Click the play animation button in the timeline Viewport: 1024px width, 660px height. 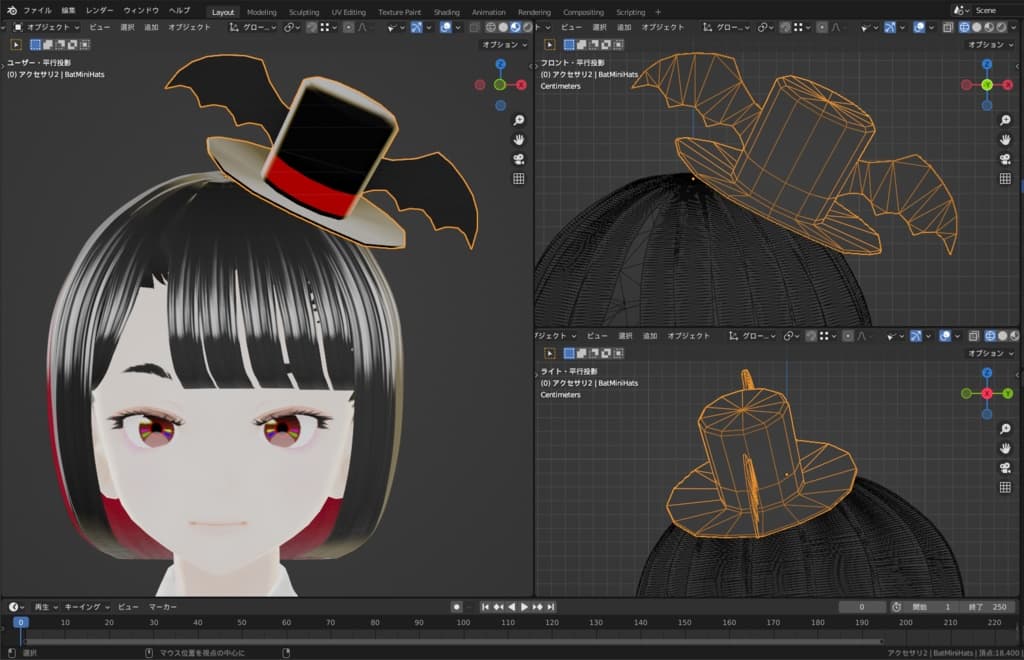click(x=524, y=607)
